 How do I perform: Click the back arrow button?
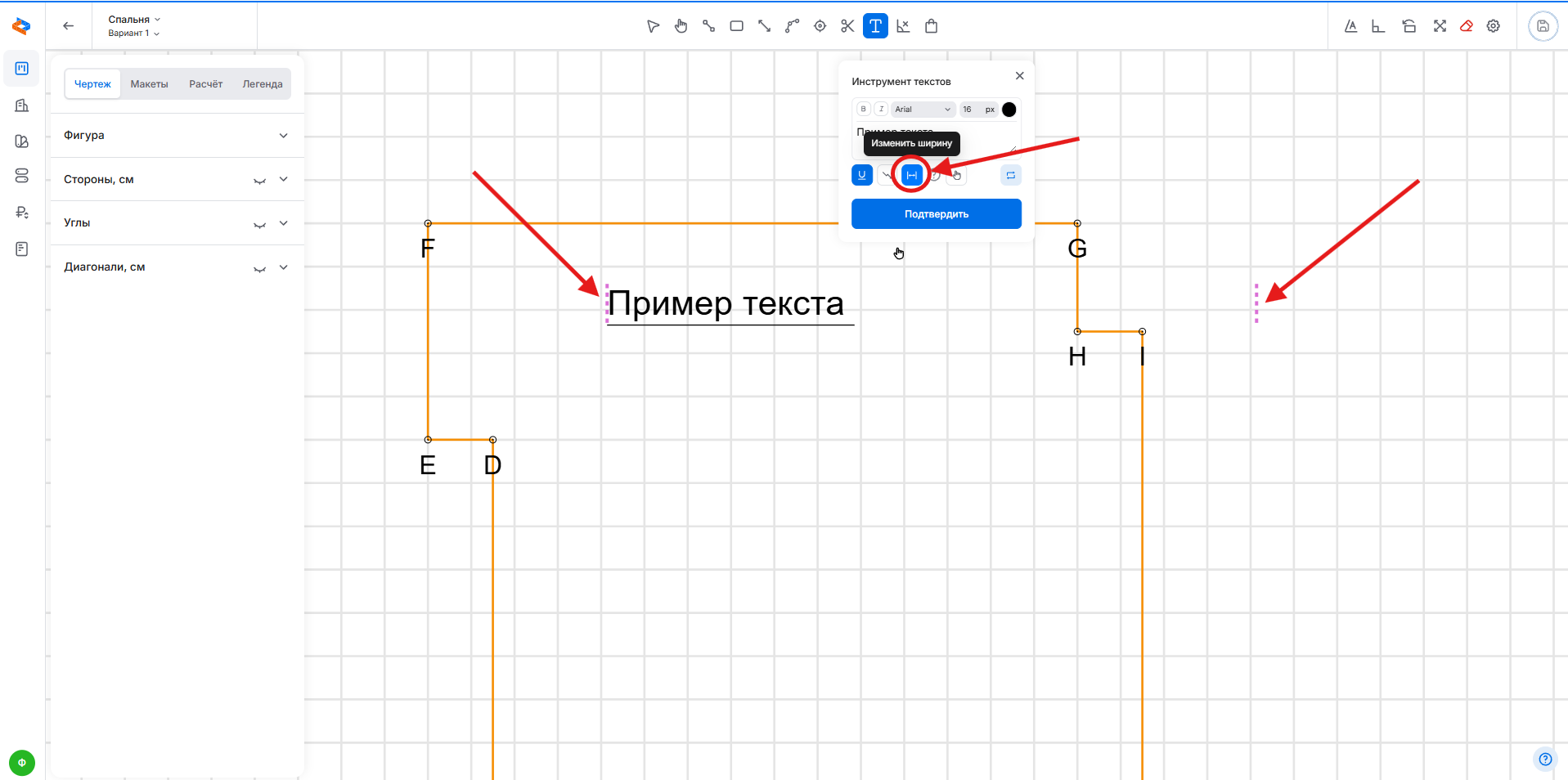click(69, 26)
